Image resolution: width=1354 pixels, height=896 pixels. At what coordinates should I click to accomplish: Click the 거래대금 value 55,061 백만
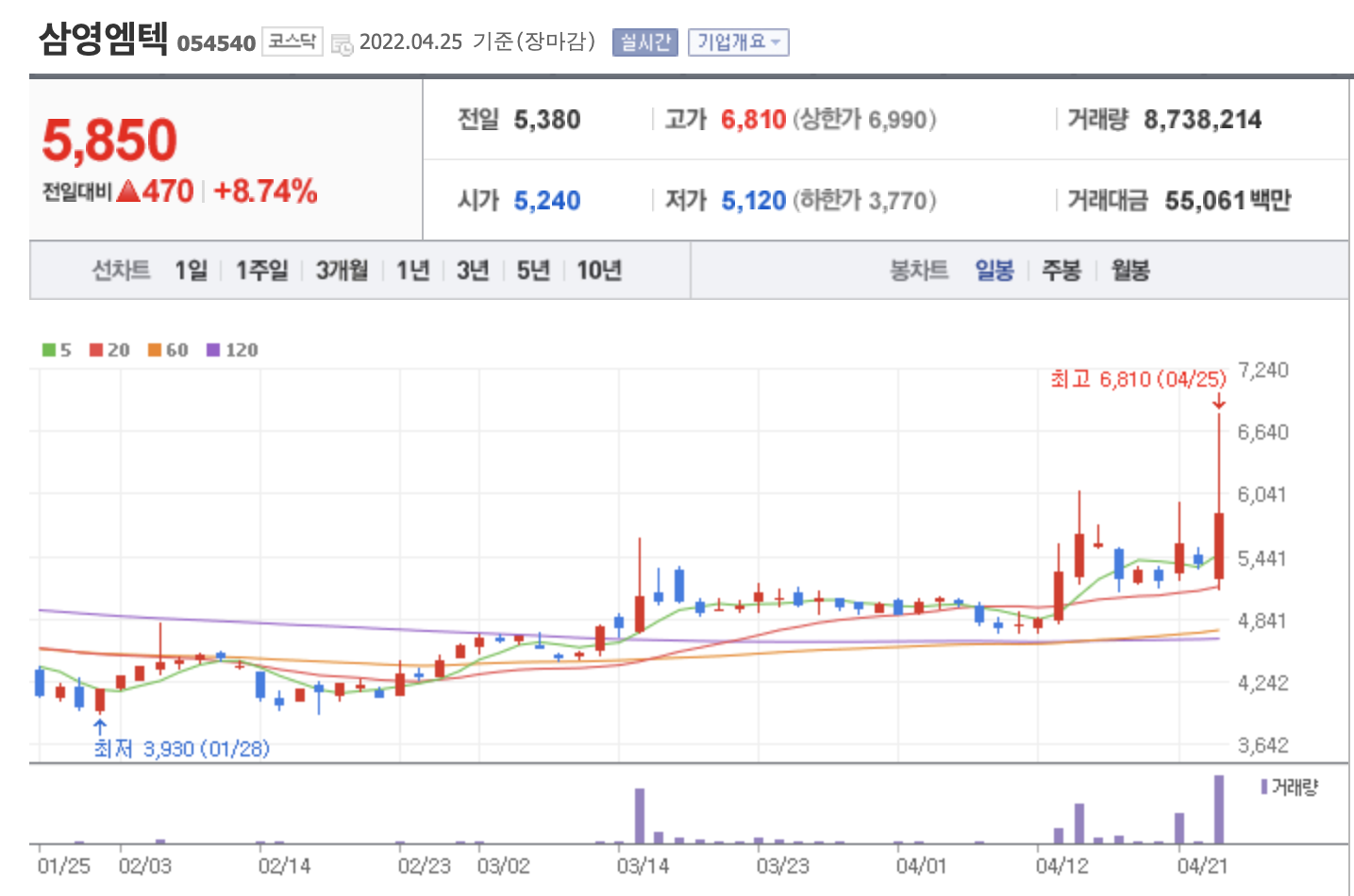click(x=1228, y=201)
